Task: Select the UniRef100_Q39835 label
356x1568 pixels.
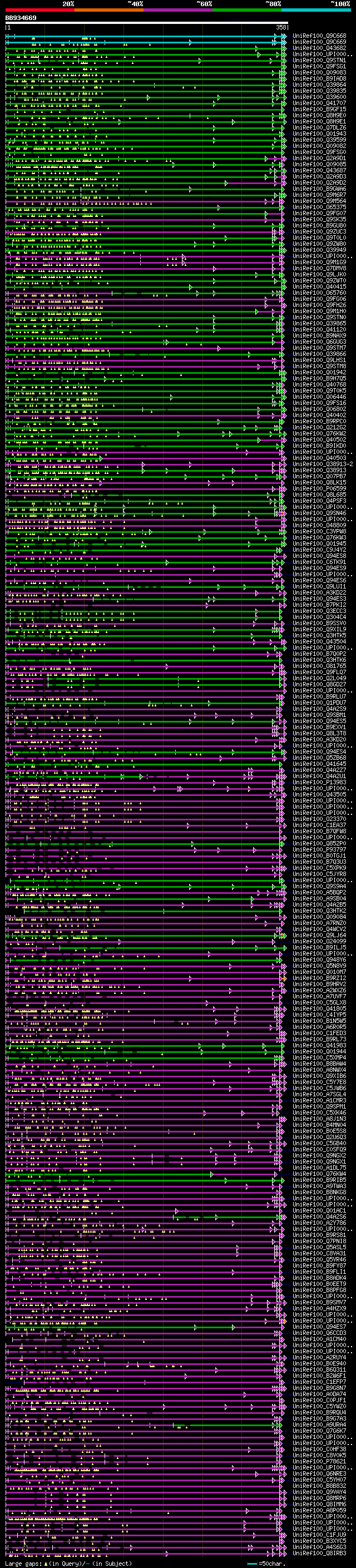Action: (319, 91)
